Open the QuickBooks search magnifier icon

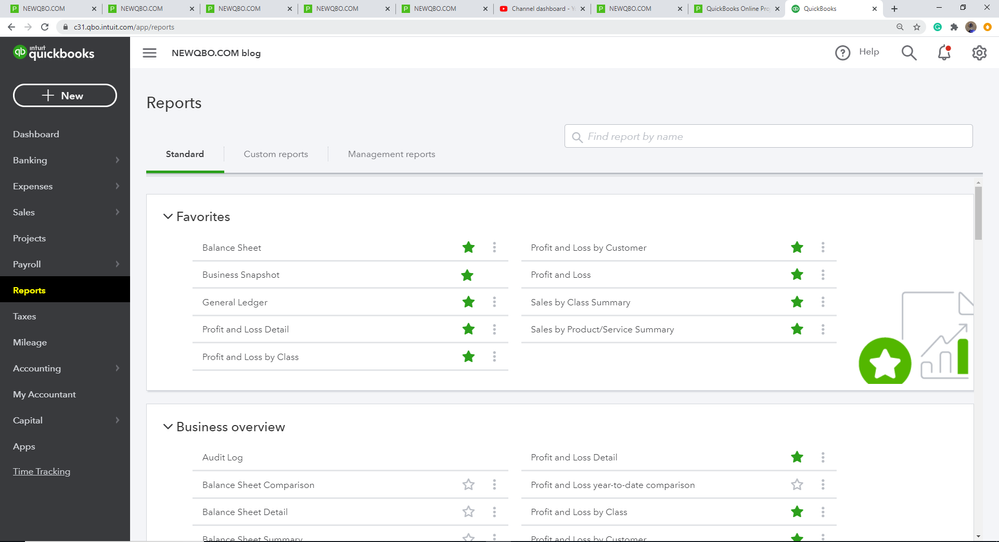[x=908, y=53]
